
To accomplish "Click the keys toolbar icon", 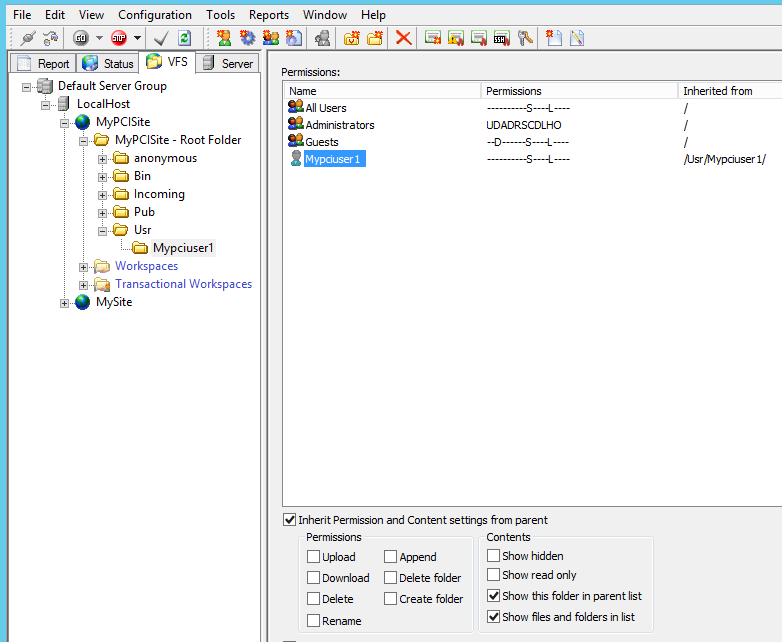I will pyautogui.click(x=523, y=38).
